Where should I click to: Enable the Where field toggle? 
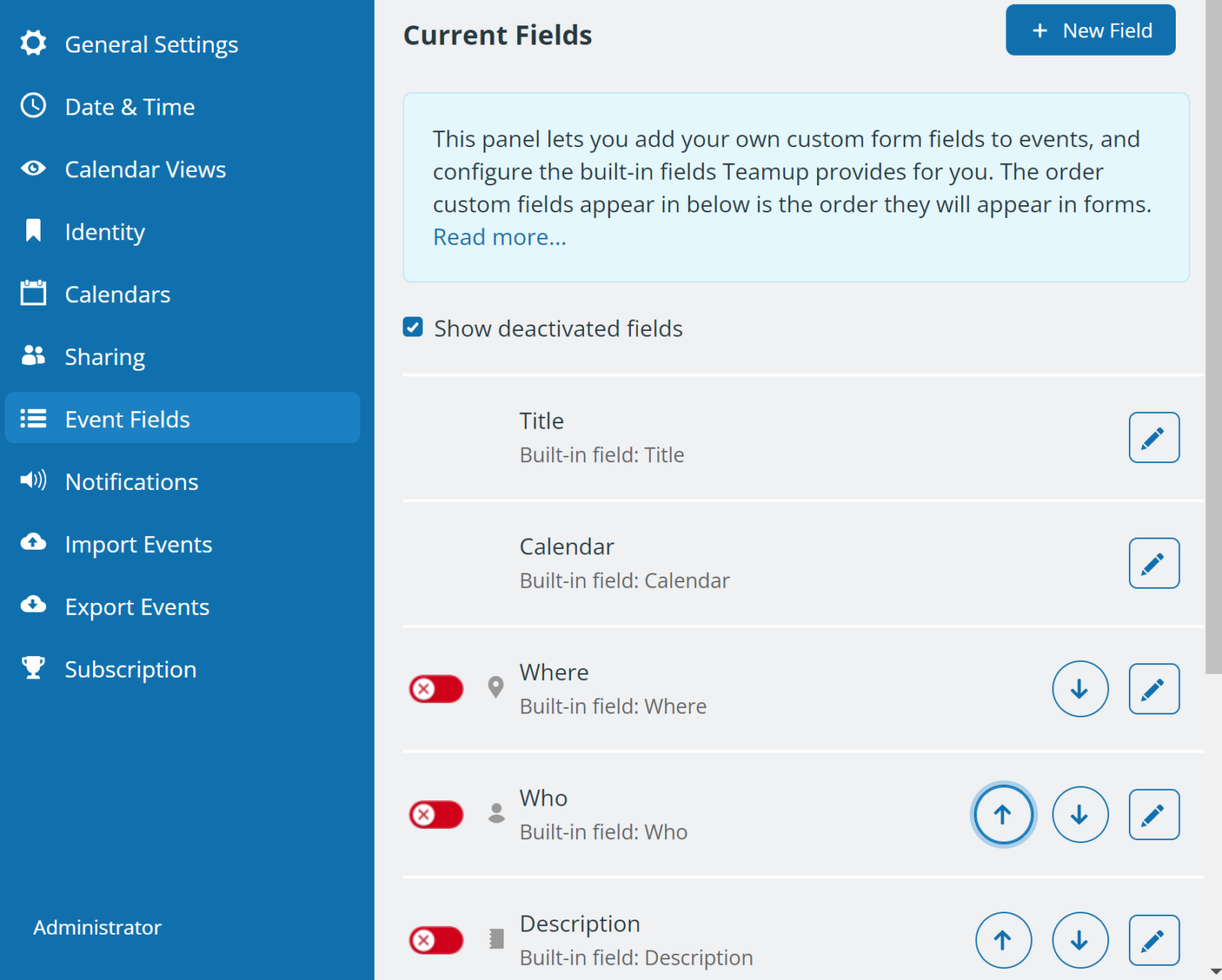tap(436, 689)
